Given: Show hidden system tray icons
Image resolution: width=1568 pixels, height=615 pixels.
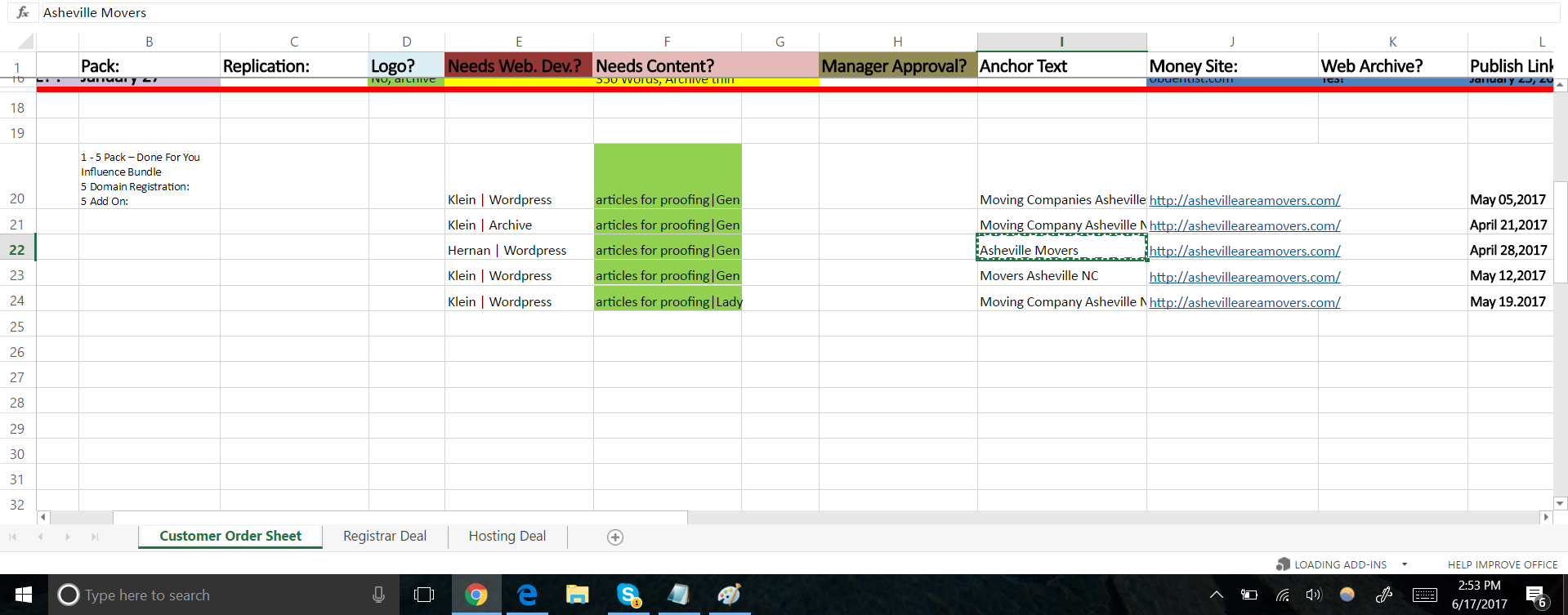Looking at the screenshot, I should tap(1216, 595).
